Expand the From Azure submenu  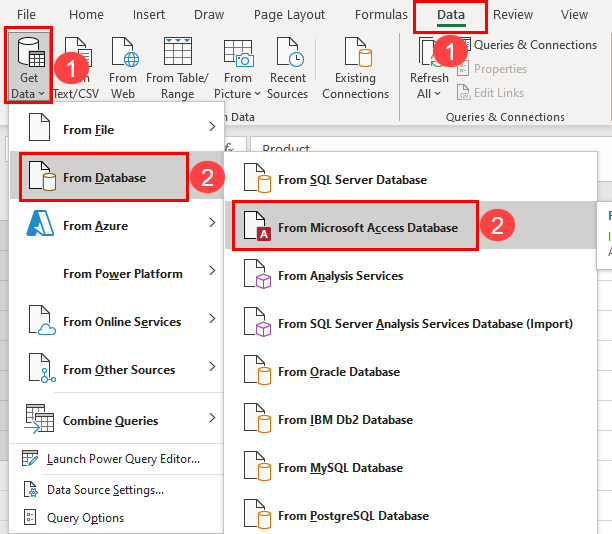(116, 225)
